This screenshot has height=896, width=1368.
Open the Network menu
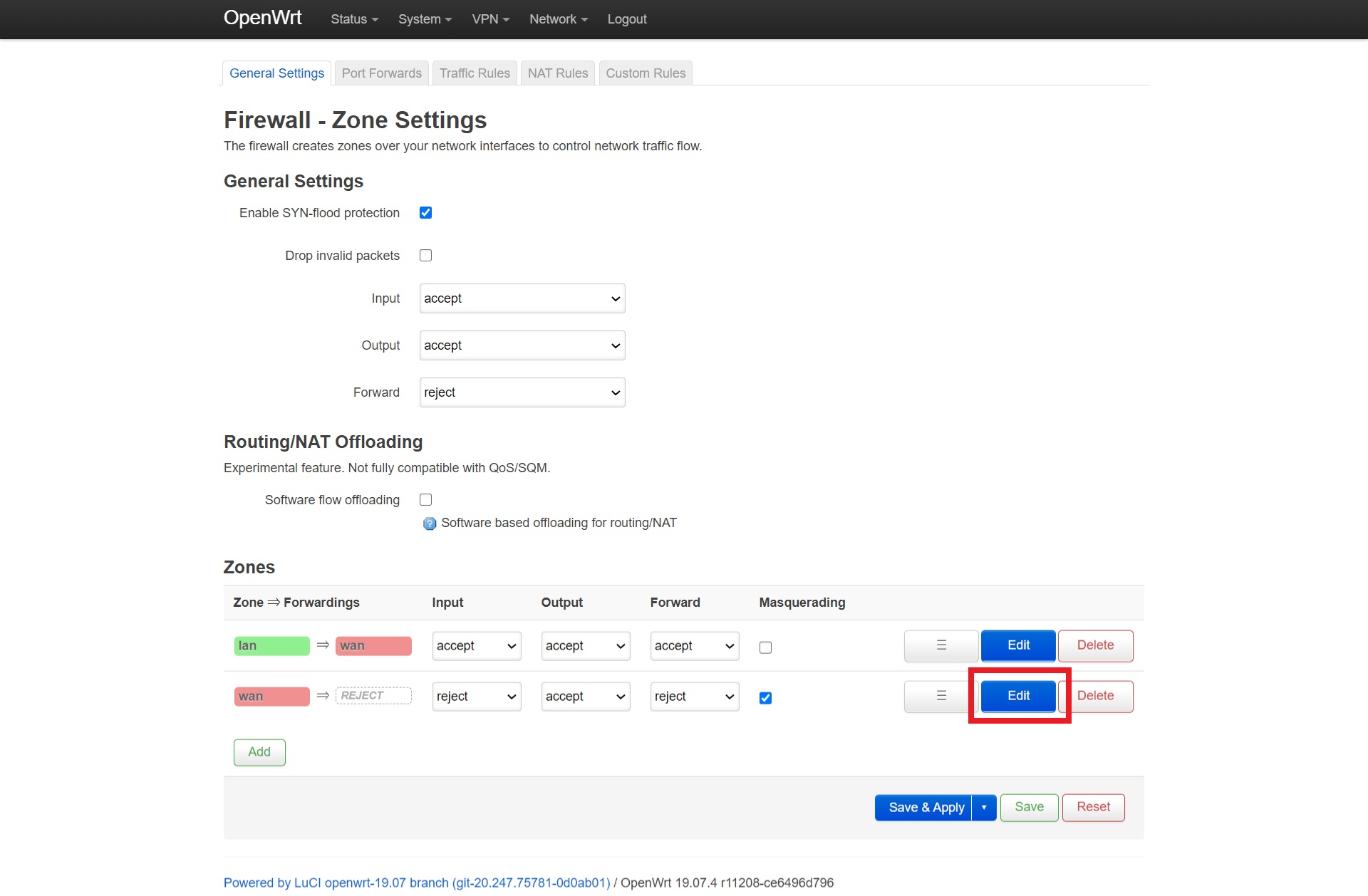pos(558,19)
